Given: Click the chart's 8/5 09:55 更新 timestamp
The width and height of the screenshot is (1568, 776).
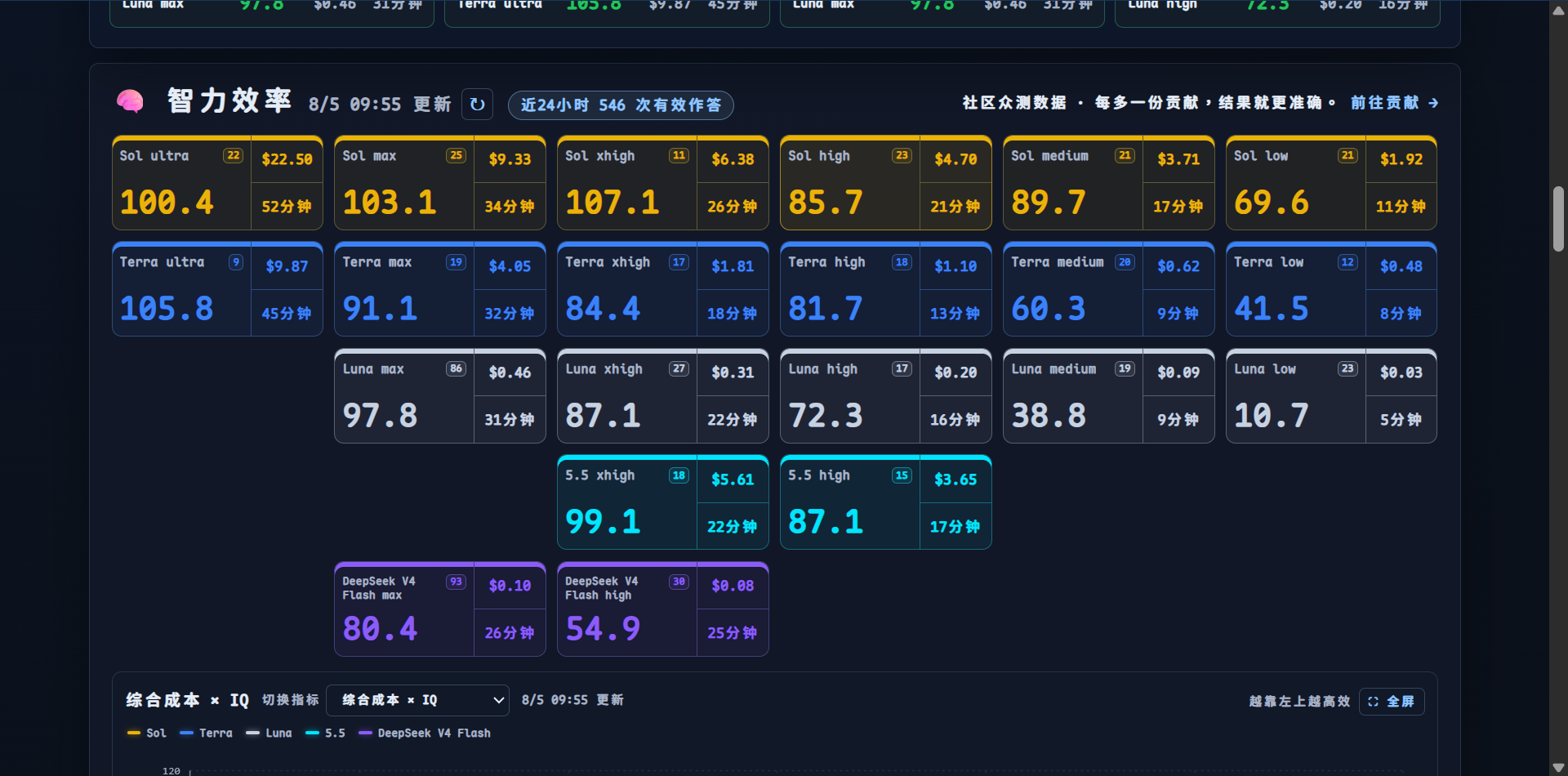Looking at the screenshot, I should 572,700.
